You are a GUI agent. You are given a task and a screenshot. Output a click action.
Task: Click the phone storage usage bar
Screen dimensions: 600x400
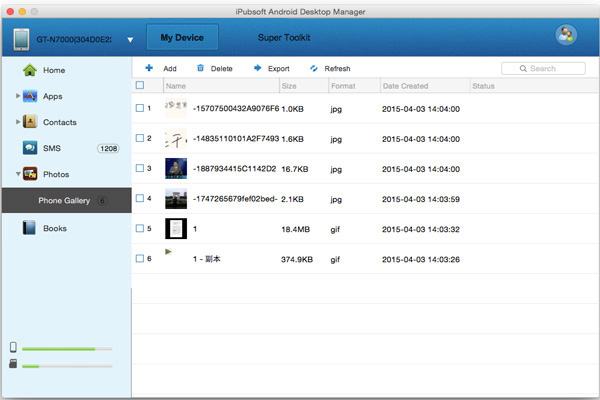click(x=66, y=349)
